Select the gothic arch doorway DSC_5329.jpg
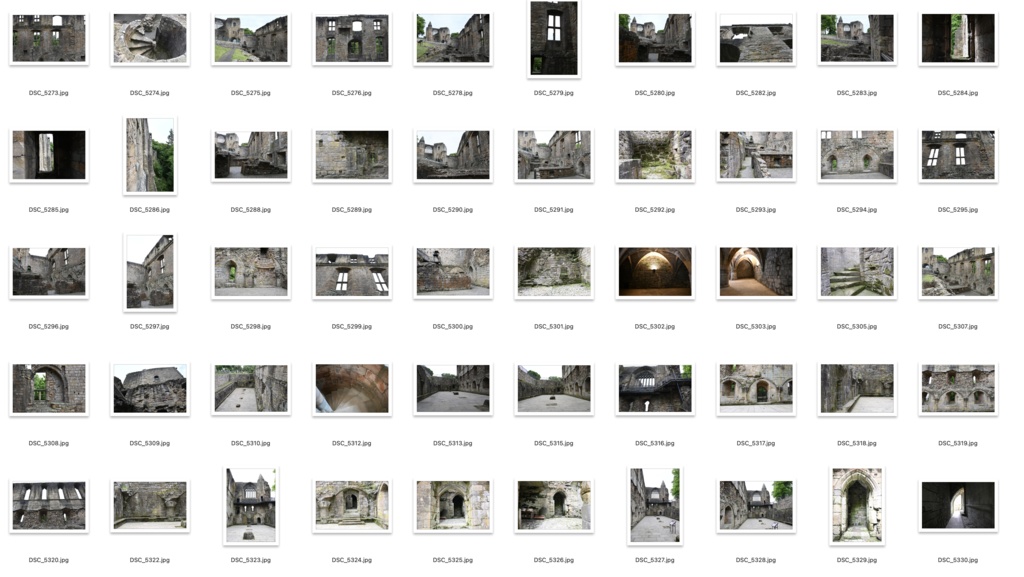 point(858,504)
